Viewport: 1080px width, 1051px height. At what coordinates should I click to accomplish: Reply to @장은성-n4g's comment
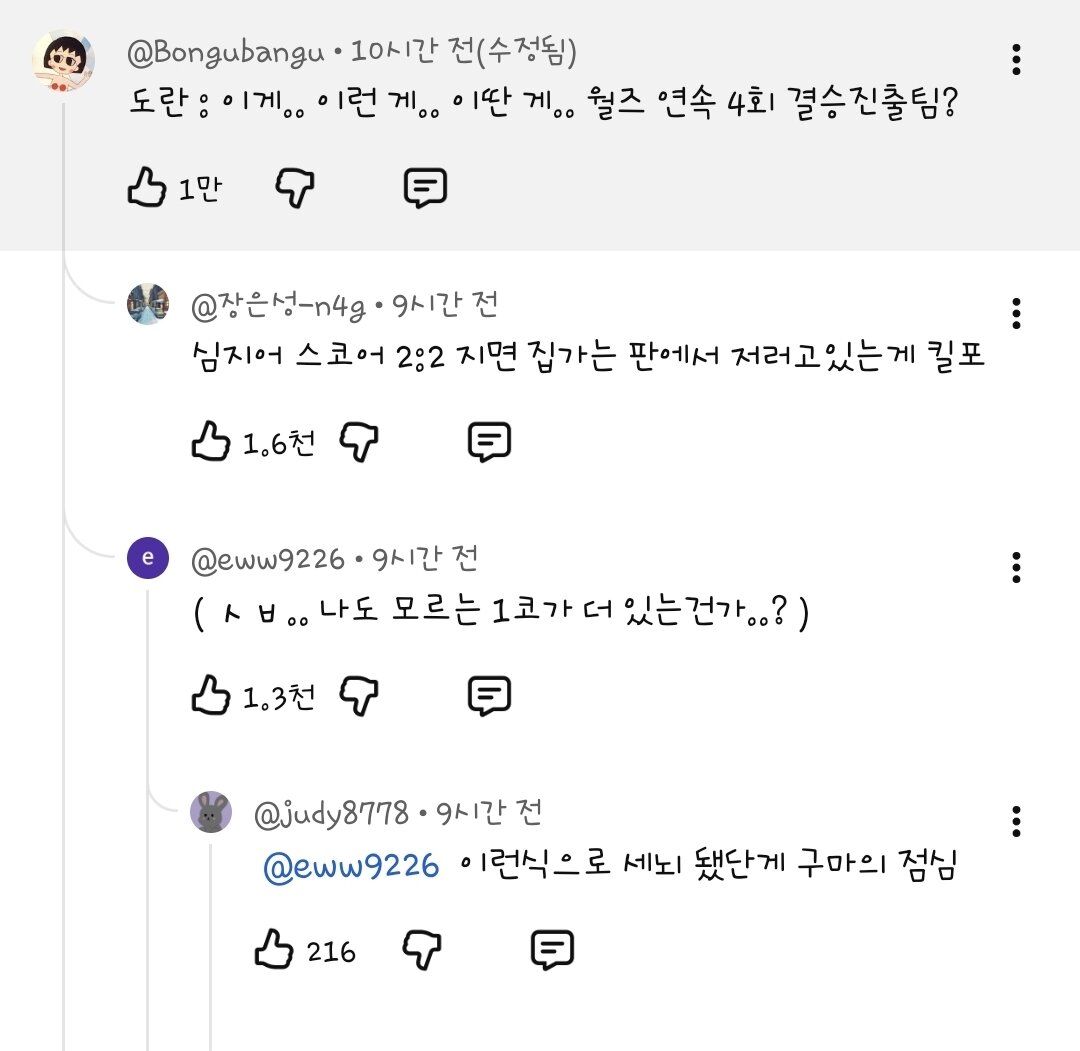click(490, 442)
